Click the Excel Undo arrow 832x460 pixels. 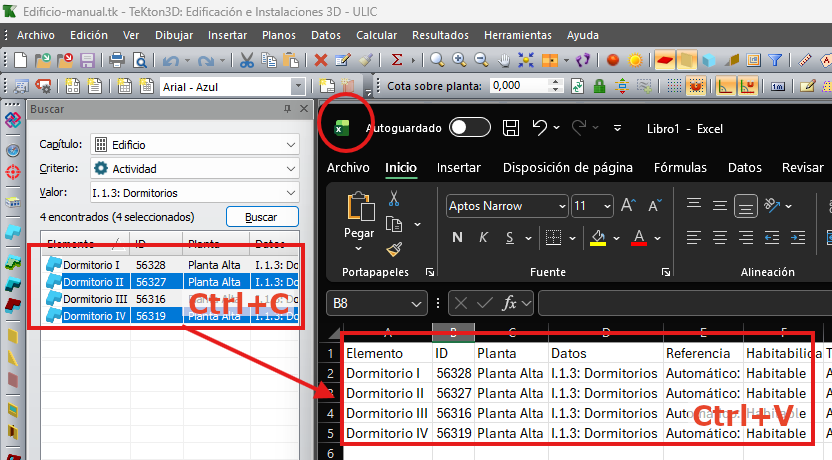(x=539, y=128)
